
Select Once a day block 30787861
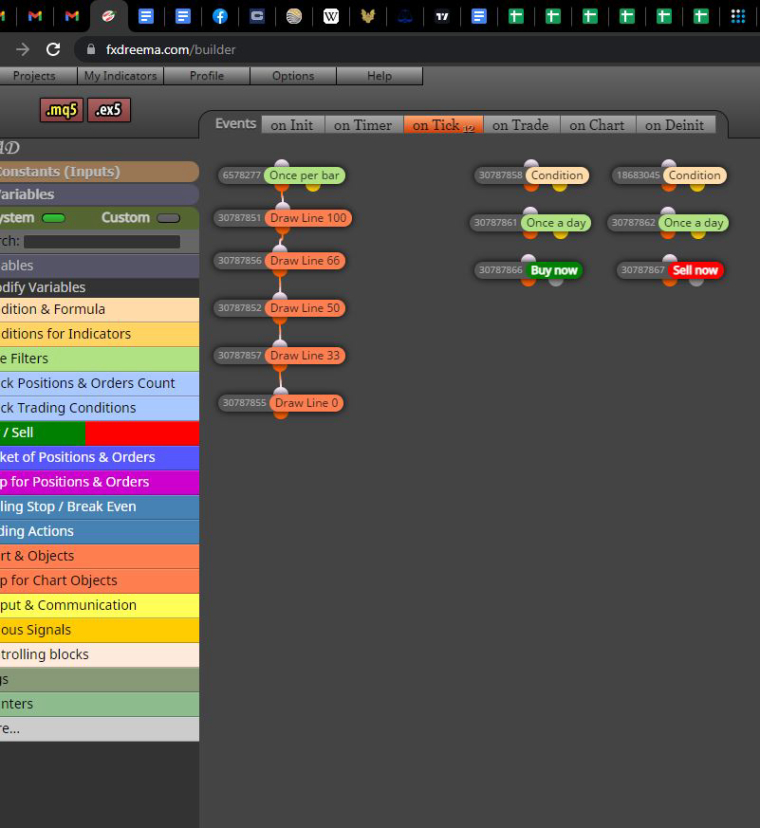coord(556,223)
